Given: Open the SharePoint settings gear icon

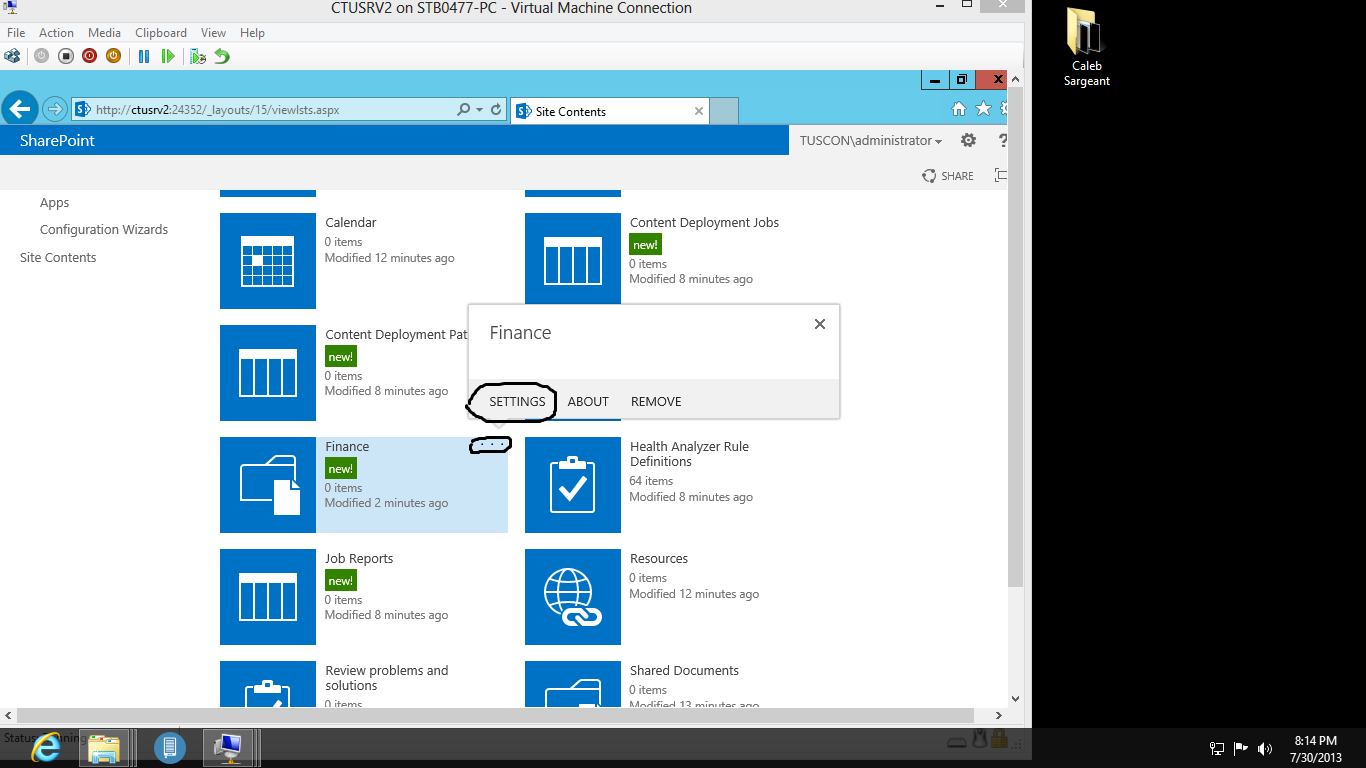Looking at the screenshot, I should (968, 141).
